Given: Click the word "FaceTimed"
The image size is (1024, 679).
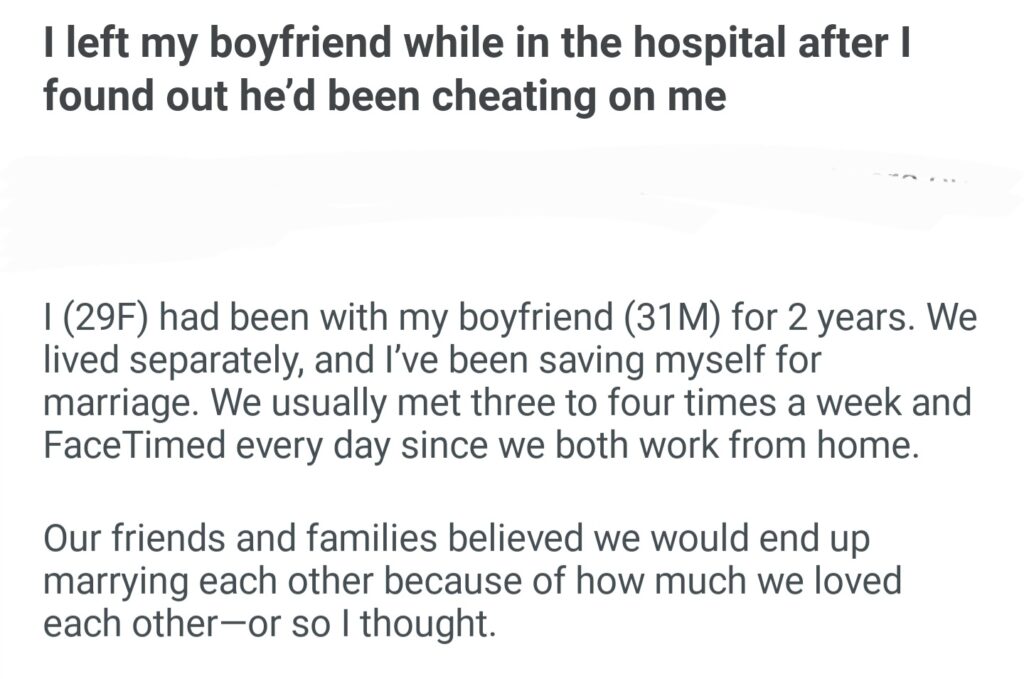Looking at the screenshot, I should 136,446.
